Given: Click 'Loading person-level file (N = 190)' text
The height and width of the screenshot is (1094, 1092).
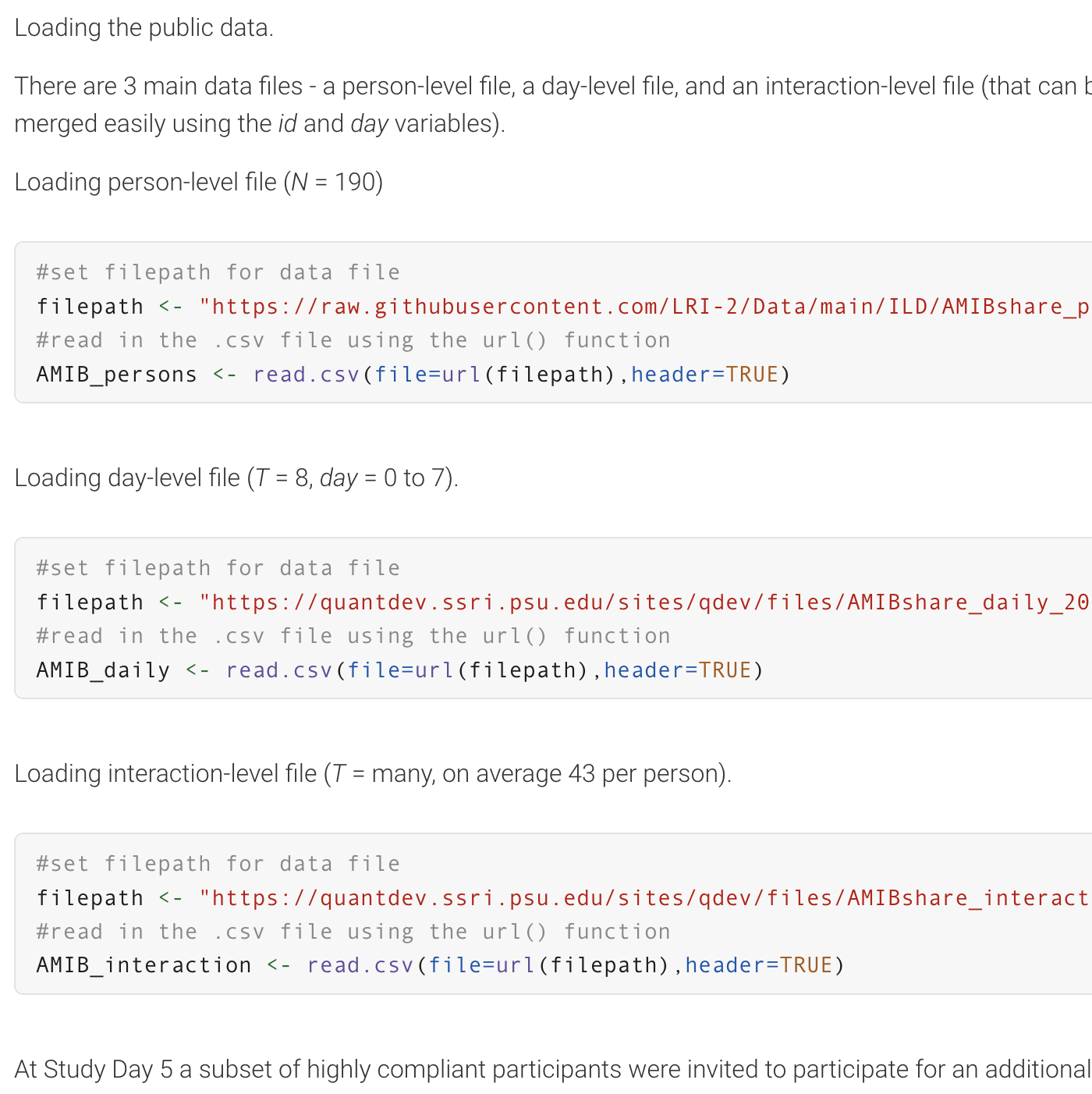Looking at the screenshot, I should coord(198,182).
